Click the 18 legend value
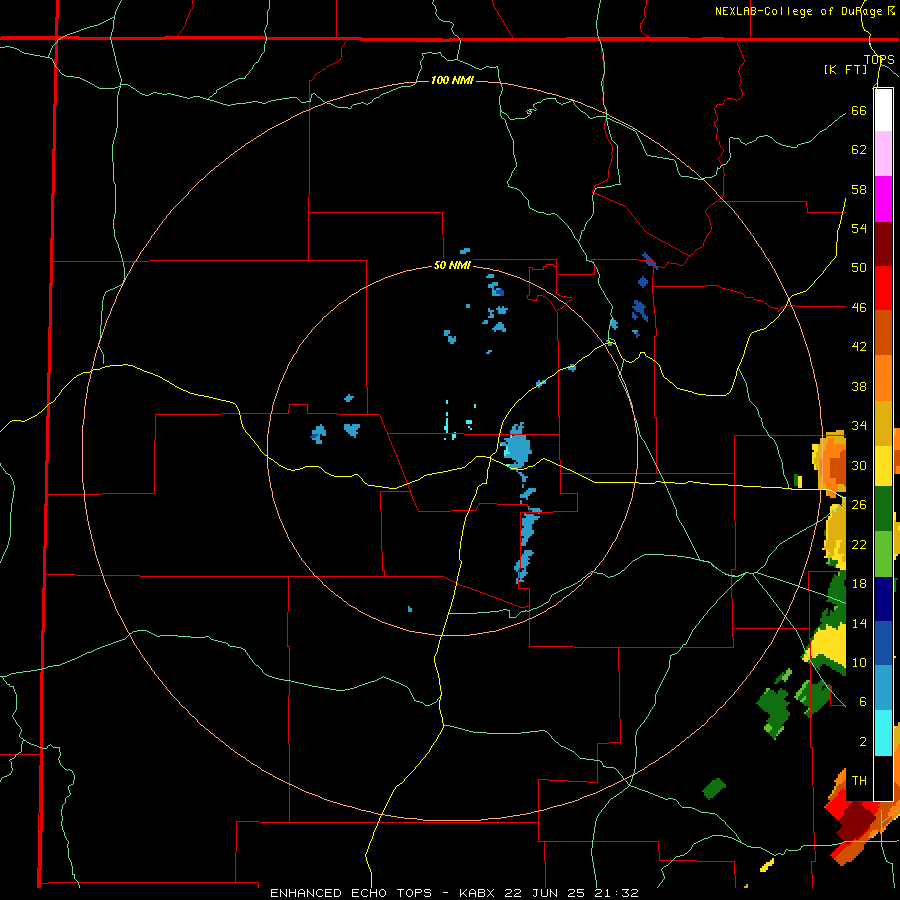900x900 pixels. (859, 584)
